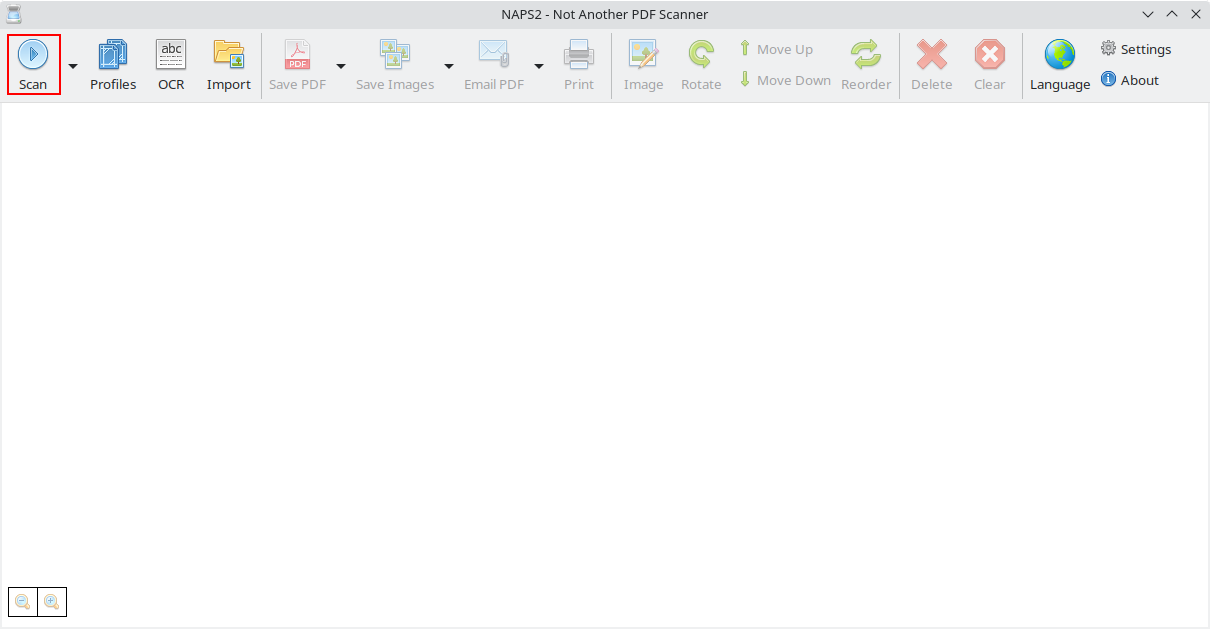Image resolution: width=1210 pixels, height=629 pixels.
Task: Zoom in on the thumbnails
Action: [x=52, y=602]
